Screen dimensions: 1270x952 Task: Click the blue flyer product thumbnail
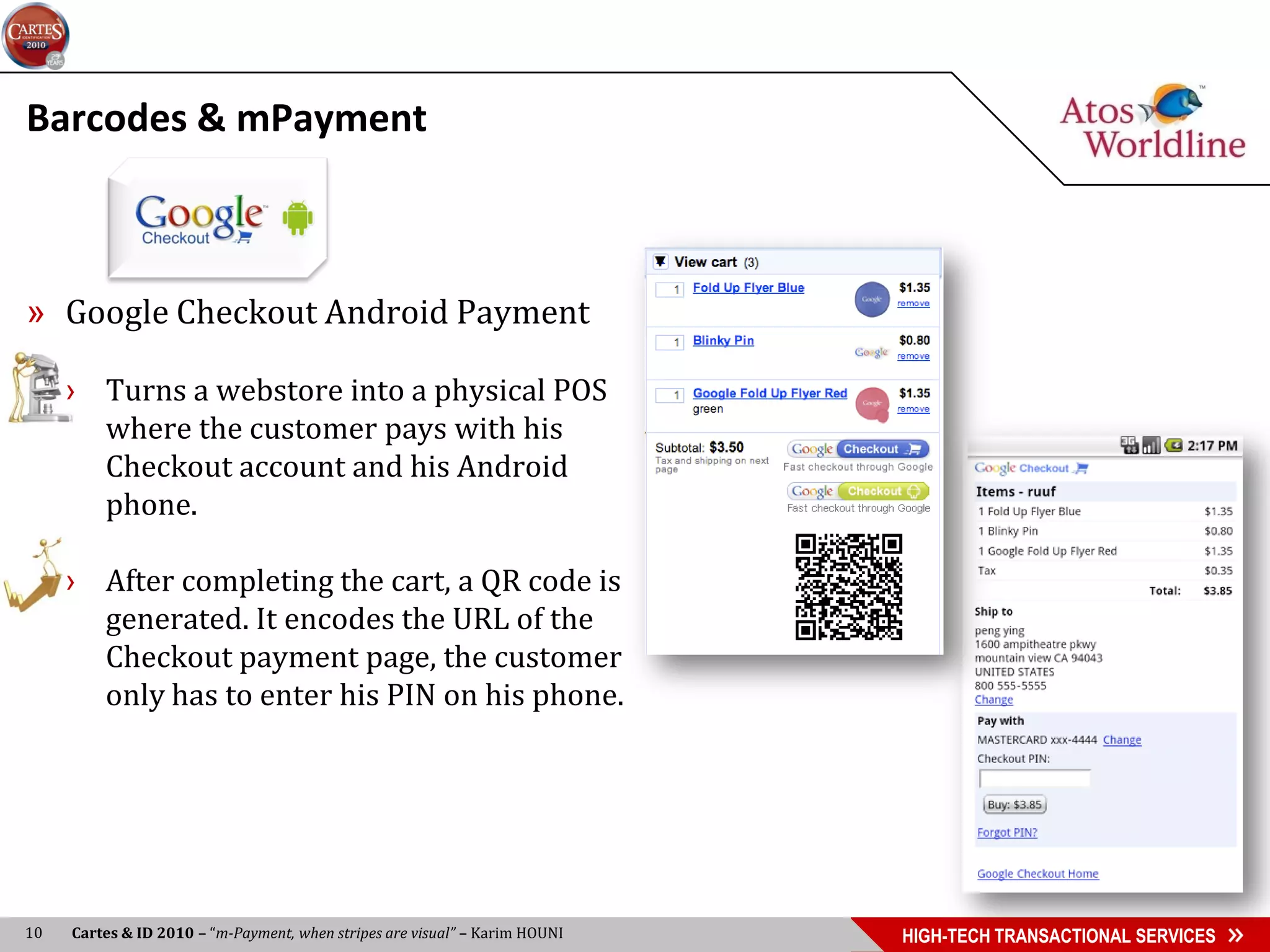pos(872,299)
